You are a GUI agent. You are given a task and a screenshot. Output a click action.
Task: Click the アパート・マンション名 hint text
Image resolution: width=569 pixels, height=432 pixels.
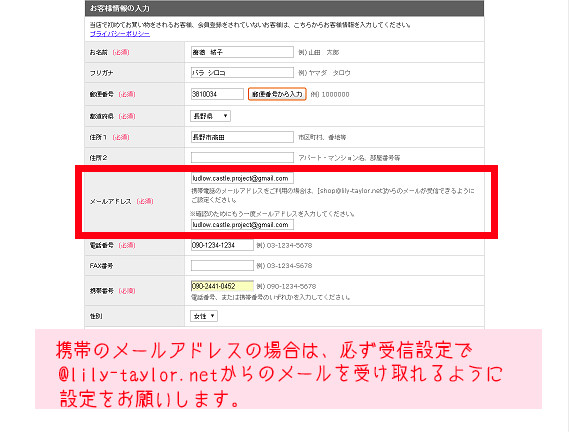(349, 158)
